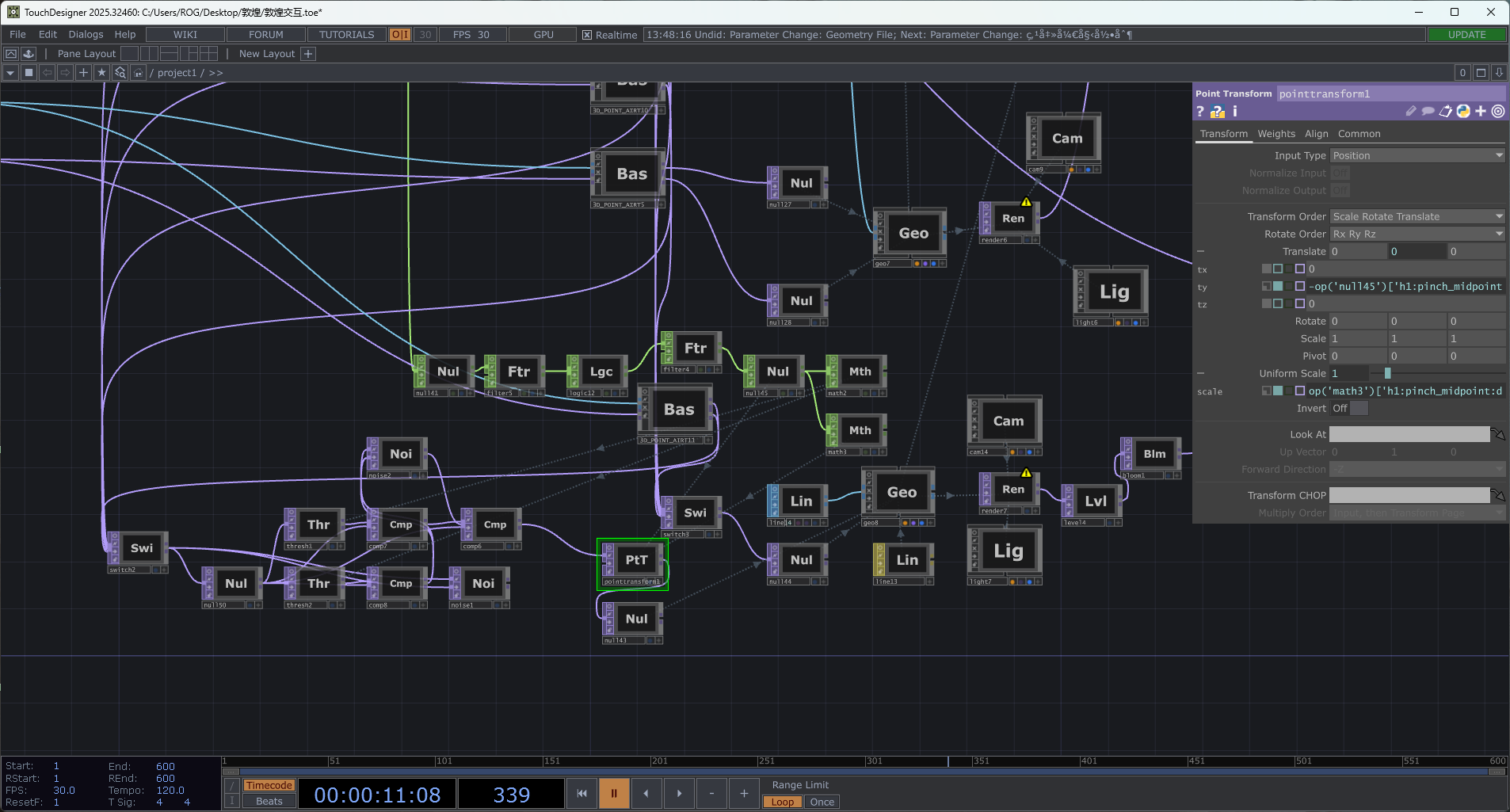Click the desktop layout icon left of Pane Layout

11,54
